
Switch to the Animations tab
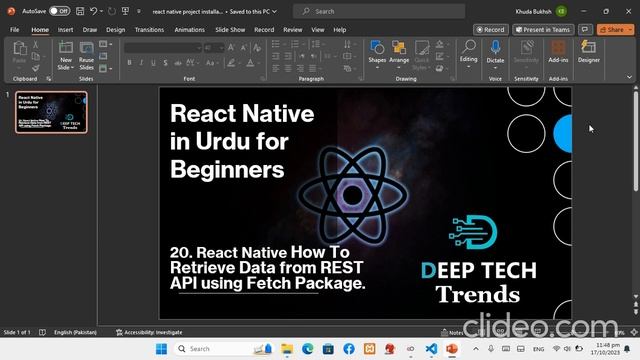coord(189,30)
